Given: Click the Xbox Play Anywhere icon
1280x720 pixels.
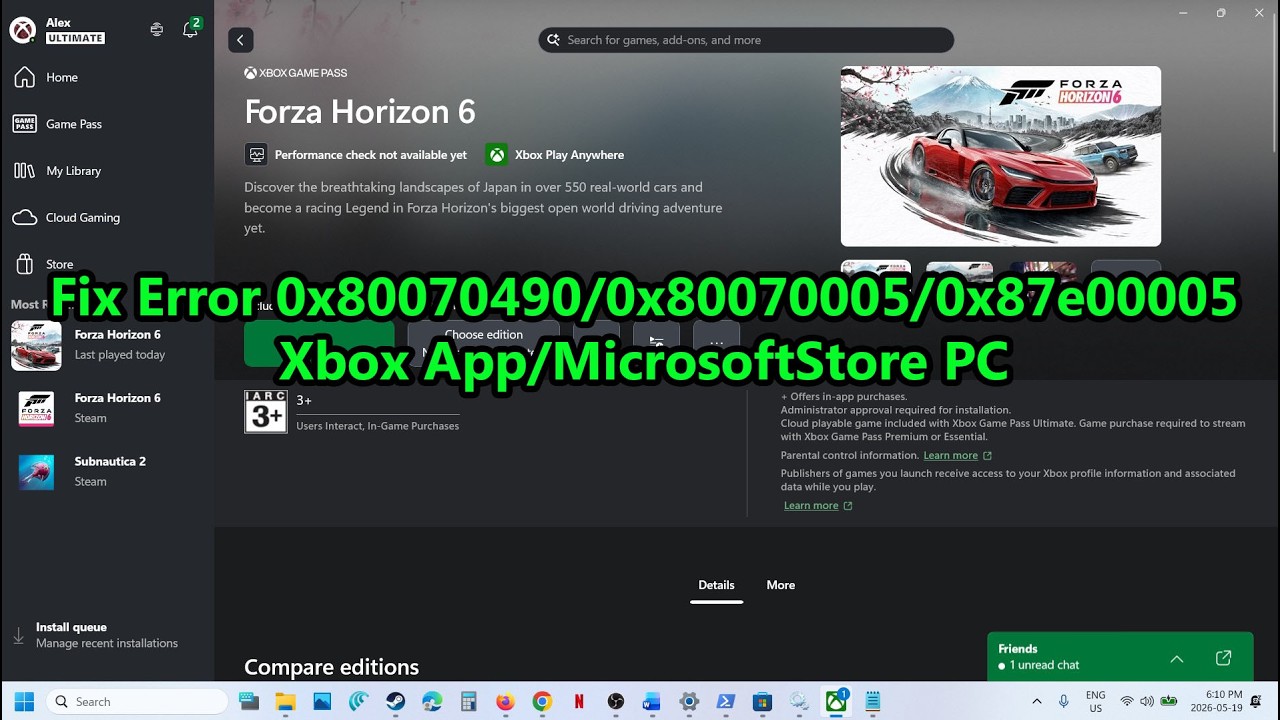Looking at the screenshot, I should (x=496, y=155).
